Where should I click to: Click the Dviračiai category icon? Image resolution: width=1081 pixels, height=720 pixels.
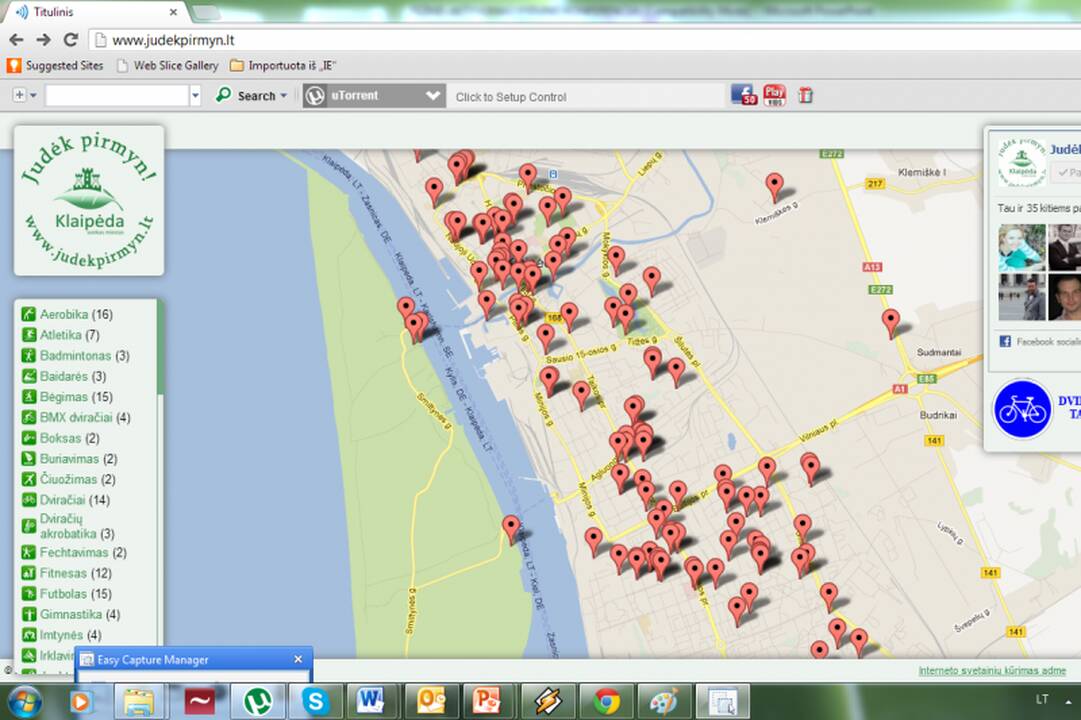[x=28, y=500]
